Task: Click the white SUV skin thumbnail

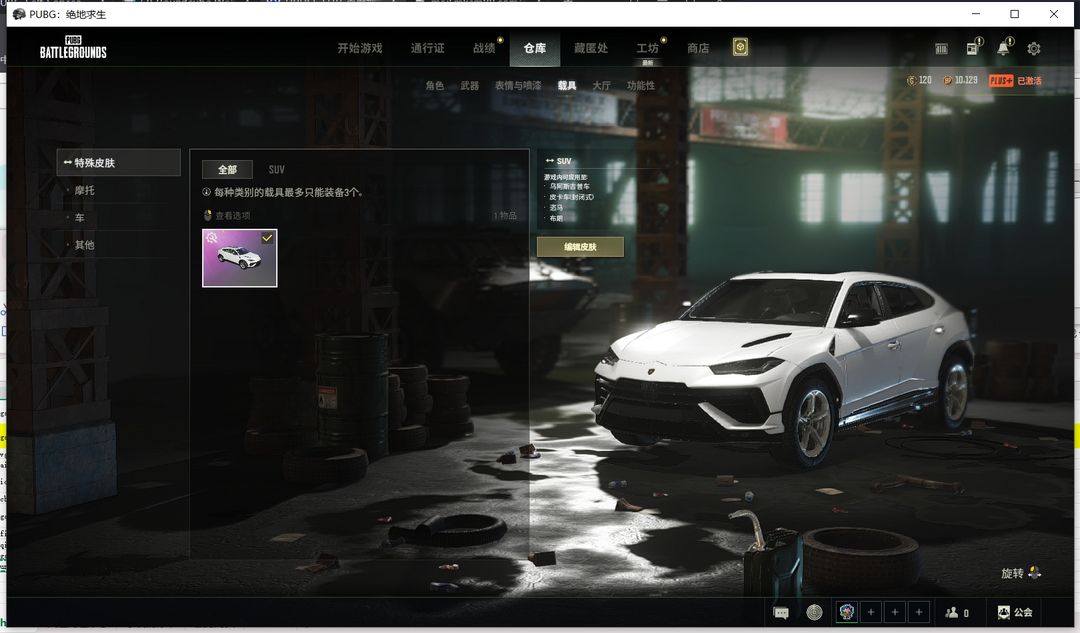Action: 240,258
